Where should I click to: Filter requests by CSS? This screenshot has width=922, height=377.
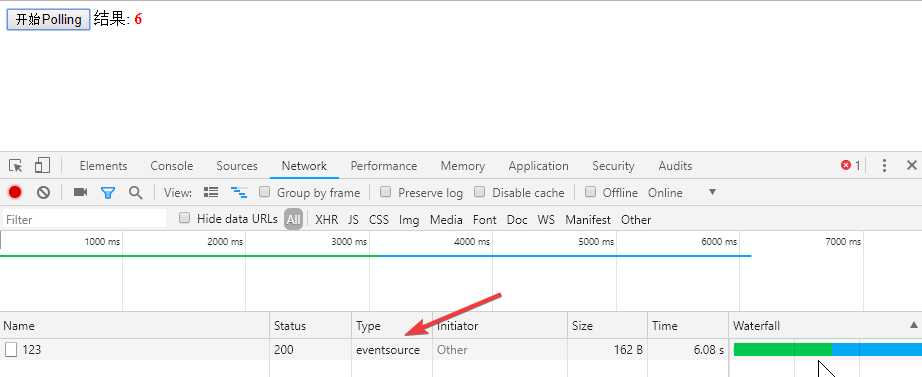coord(379,220)
